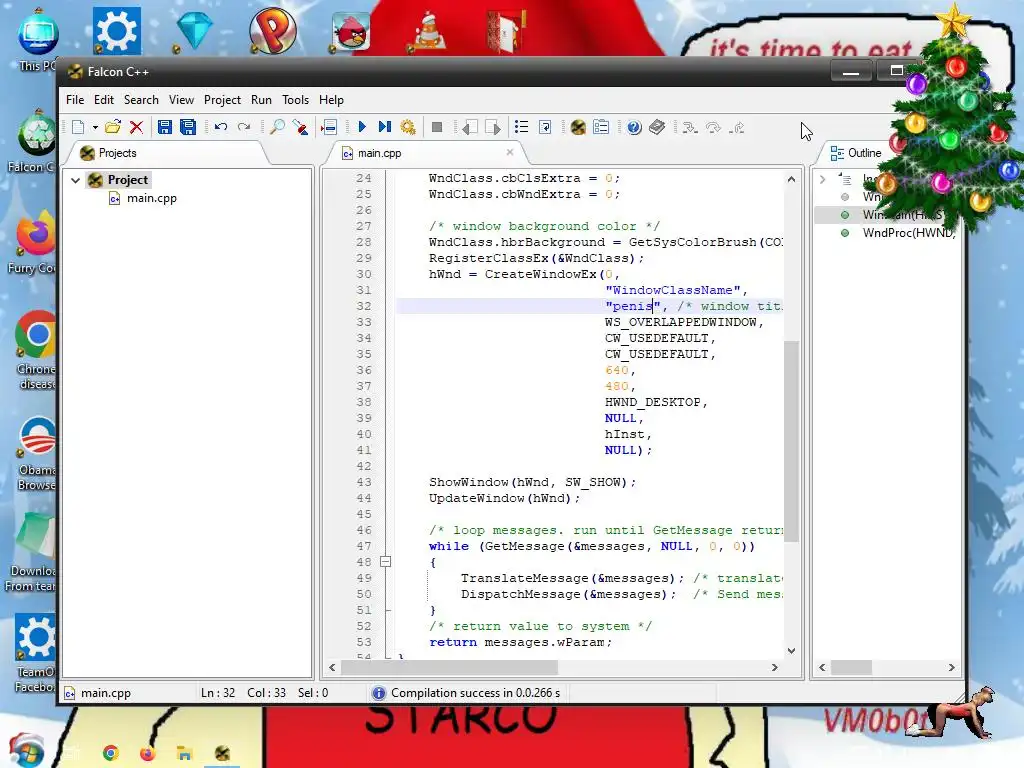This screenshot has width=1024, height=768.
Task: Click the Step Out debug icon
Action: click(737, 127)
